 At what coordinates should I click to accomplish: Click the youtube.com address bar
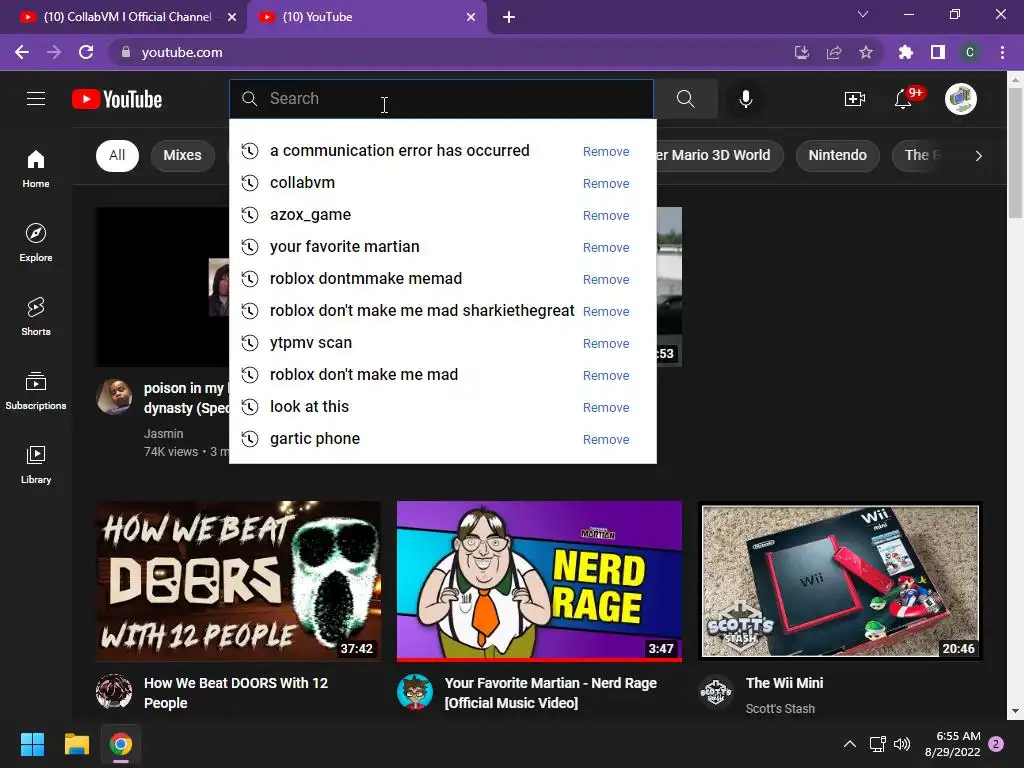pyautogui.click(x=451, y=52)
